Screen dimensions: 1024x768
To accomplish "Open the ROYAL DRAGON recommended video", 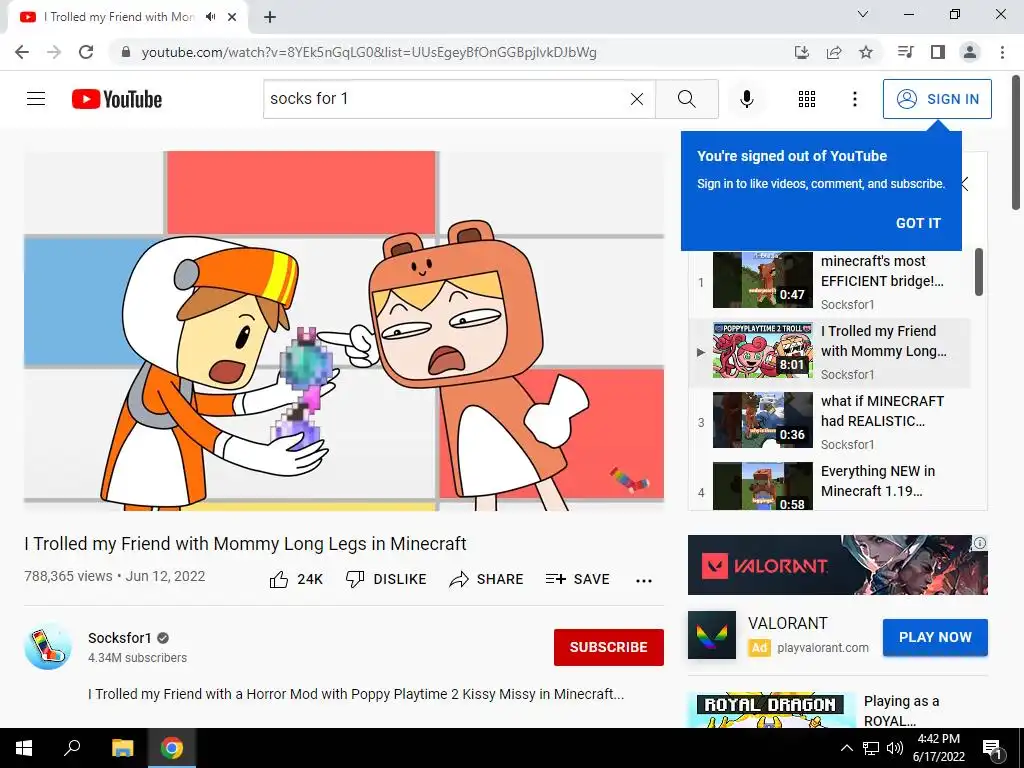I will click(771, 710).
